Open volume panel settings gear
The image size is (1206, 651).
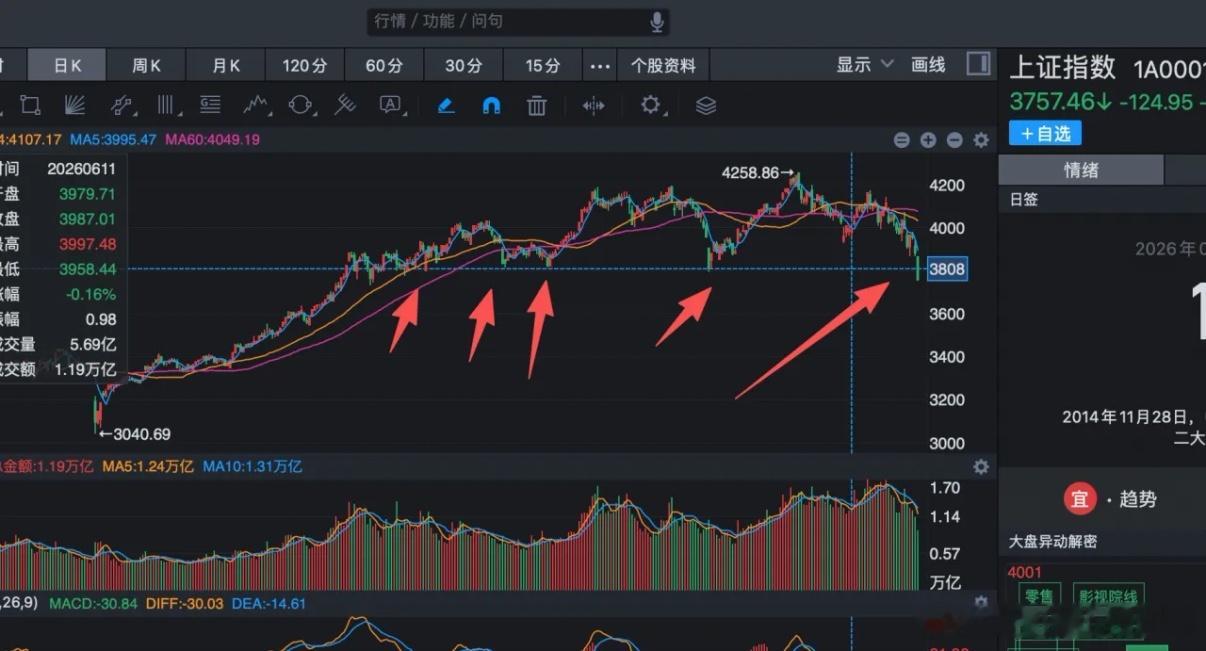tap(981, 467)
